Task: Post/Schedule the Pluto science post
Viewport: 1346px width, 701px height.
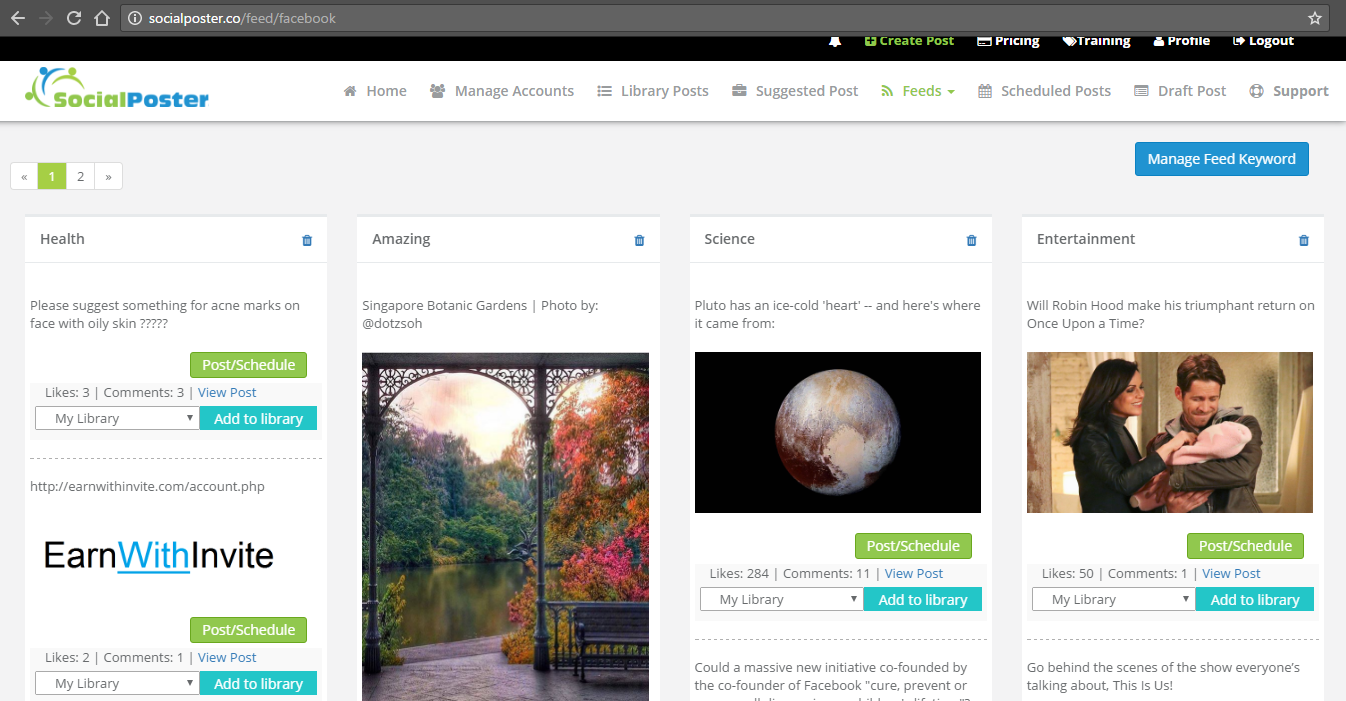Action: pyautogui.click(x=912, y=546)
